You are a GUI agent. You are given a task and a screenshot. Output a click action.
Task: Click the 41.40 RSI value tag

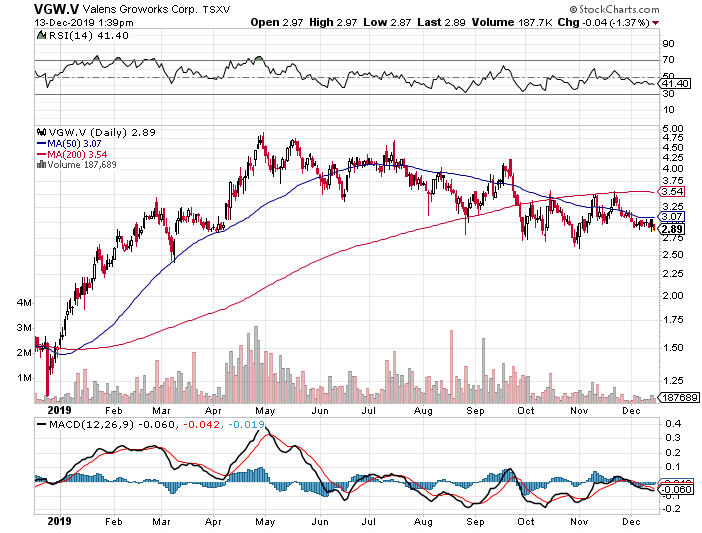[x=677, y=84]
